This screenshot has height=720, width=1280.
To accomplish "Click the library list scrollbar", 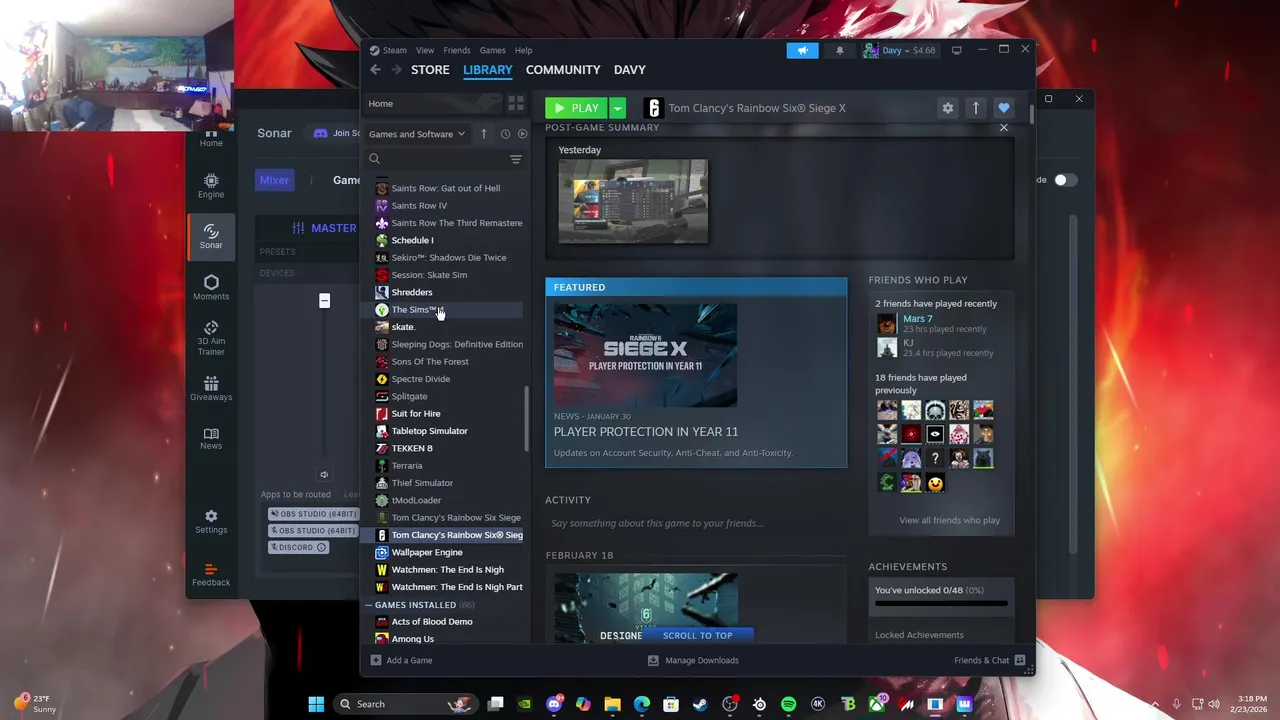I will click(527, 418).
